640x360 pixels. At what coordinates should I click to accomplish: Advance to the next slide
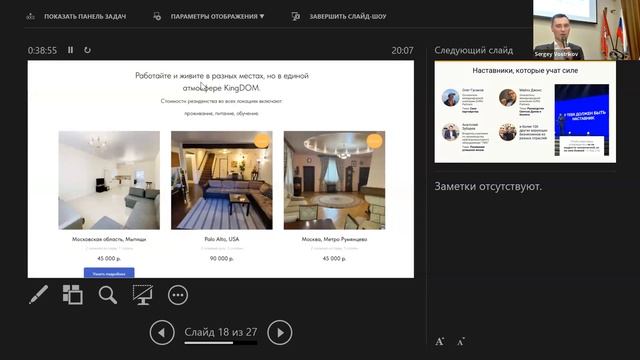(280, 333)
